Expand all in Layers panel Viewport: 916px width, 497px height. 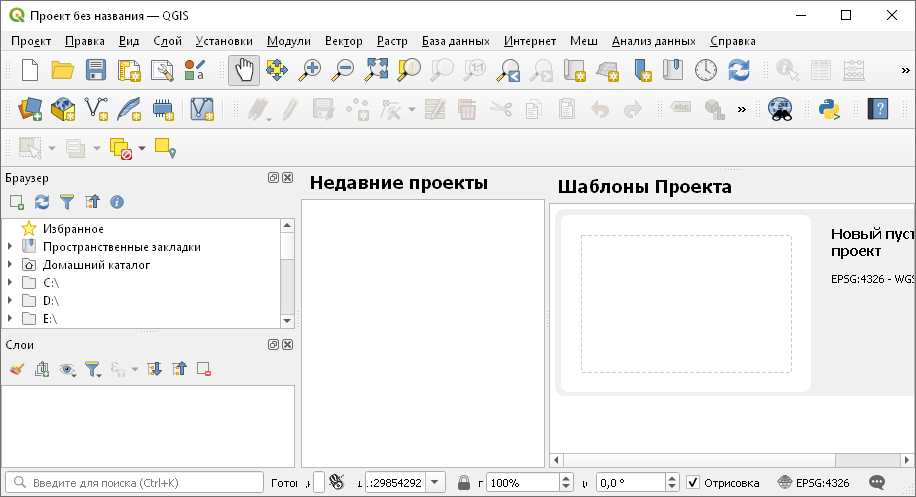pos(154,369)
